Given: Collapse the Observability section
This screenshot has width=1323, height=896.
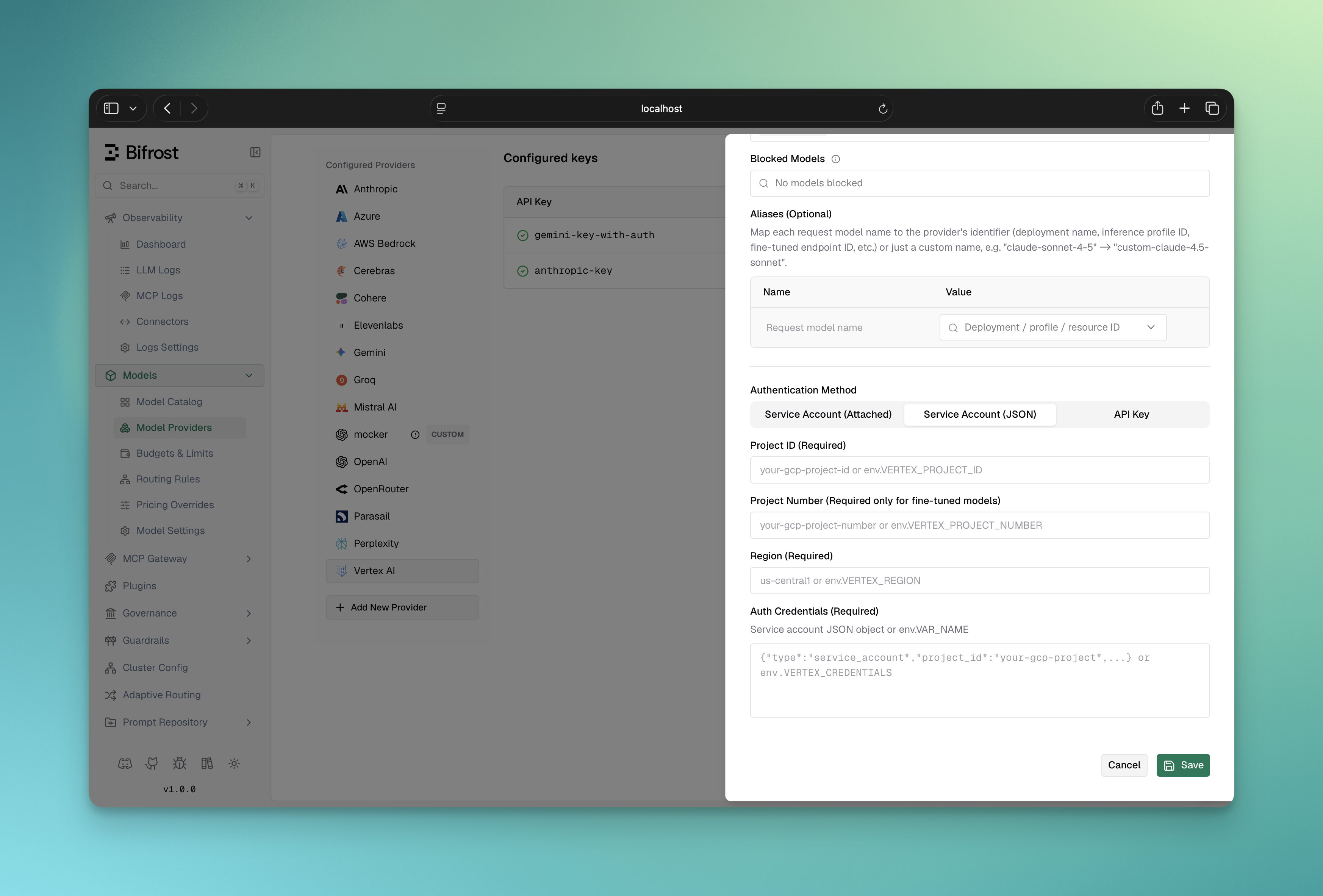Looking at the screenshot, I should (249, 218).
